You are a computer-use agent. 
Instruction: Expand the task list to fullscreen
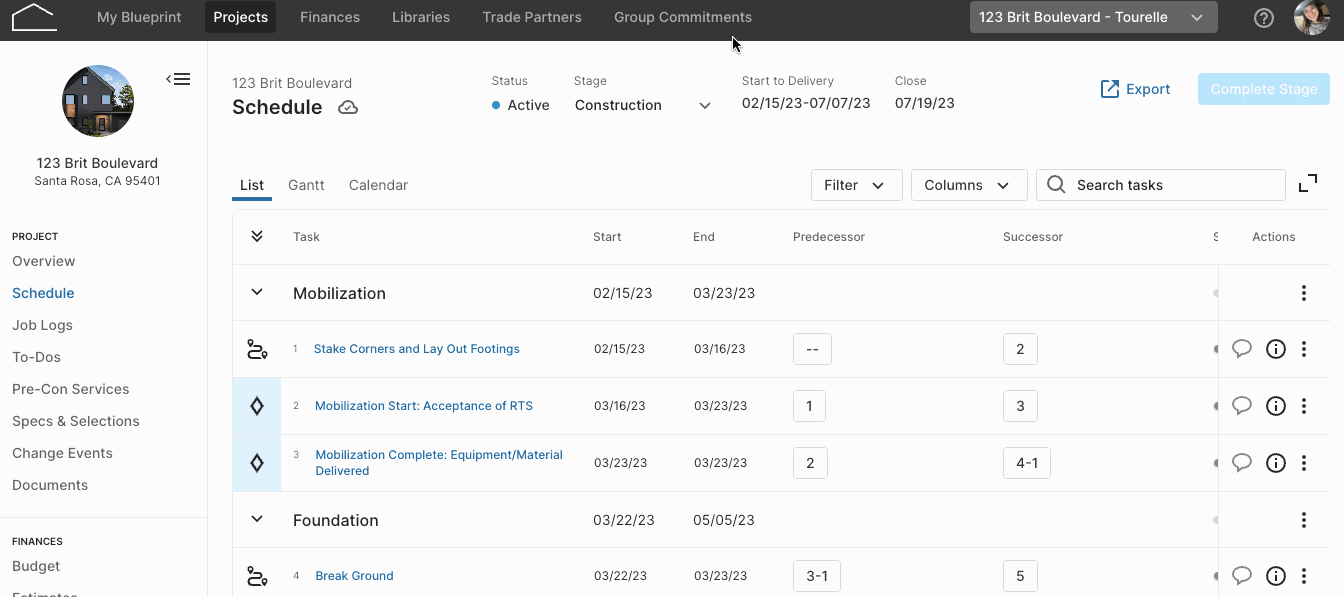(1308, 184)
